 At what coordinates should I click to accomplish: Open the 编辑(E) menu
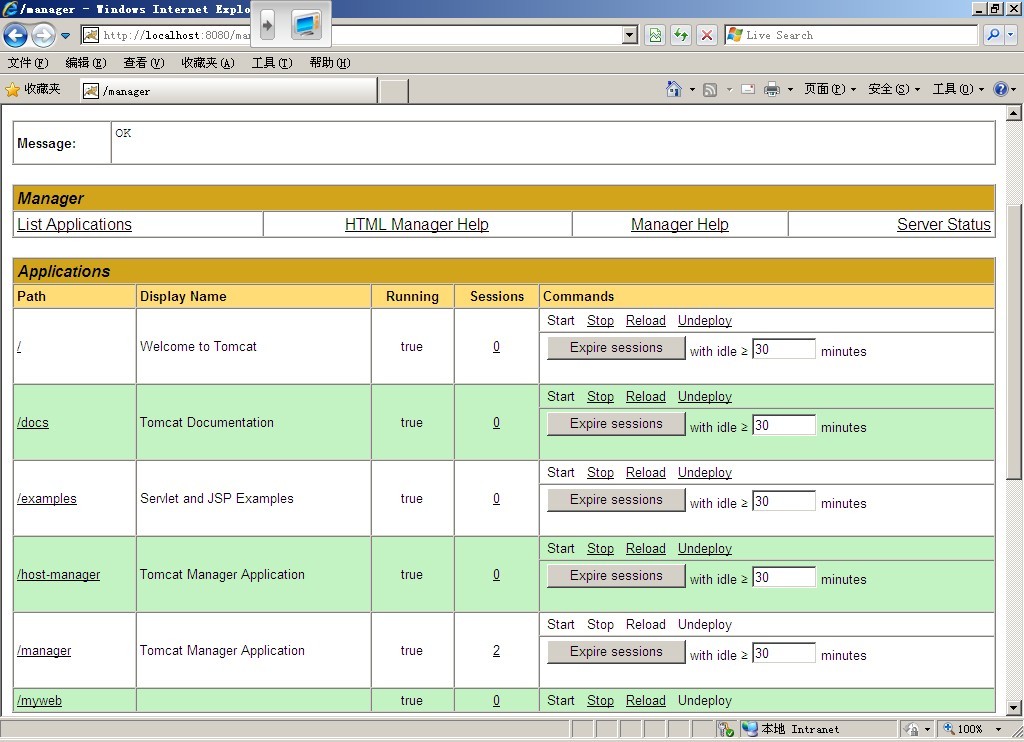(x=86, y=63)
